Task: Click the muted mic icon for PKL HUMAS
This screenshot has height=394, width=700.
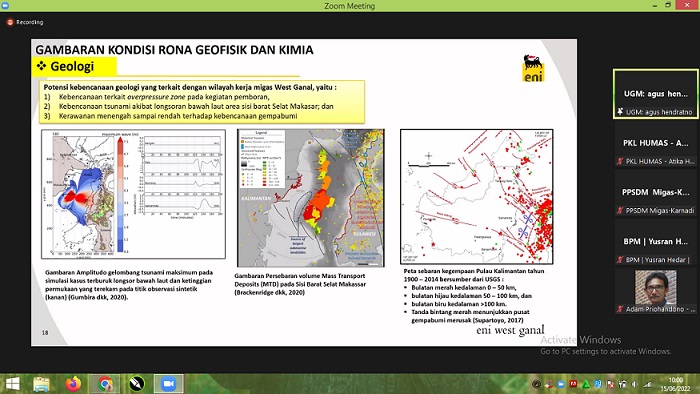Action: click(x=620, y=161)
